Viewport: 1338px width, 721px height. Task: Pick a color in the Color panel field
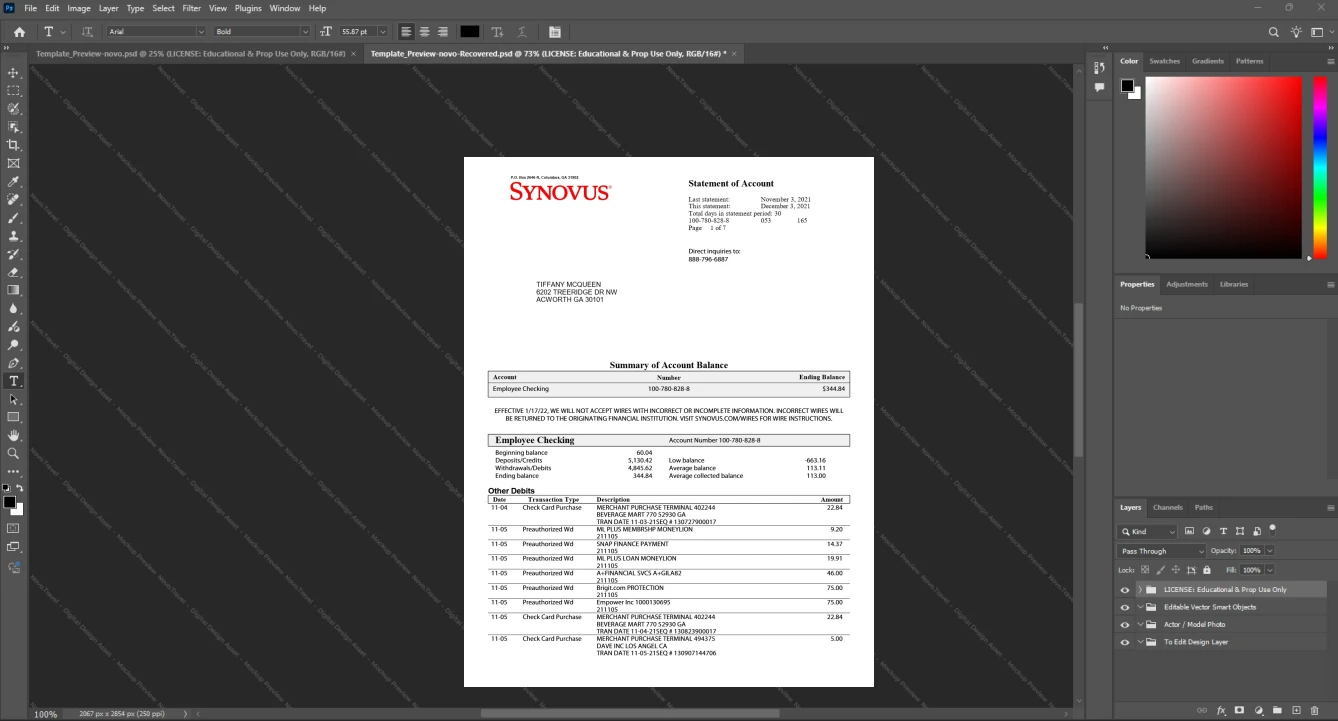click(x=1223, y=167)
